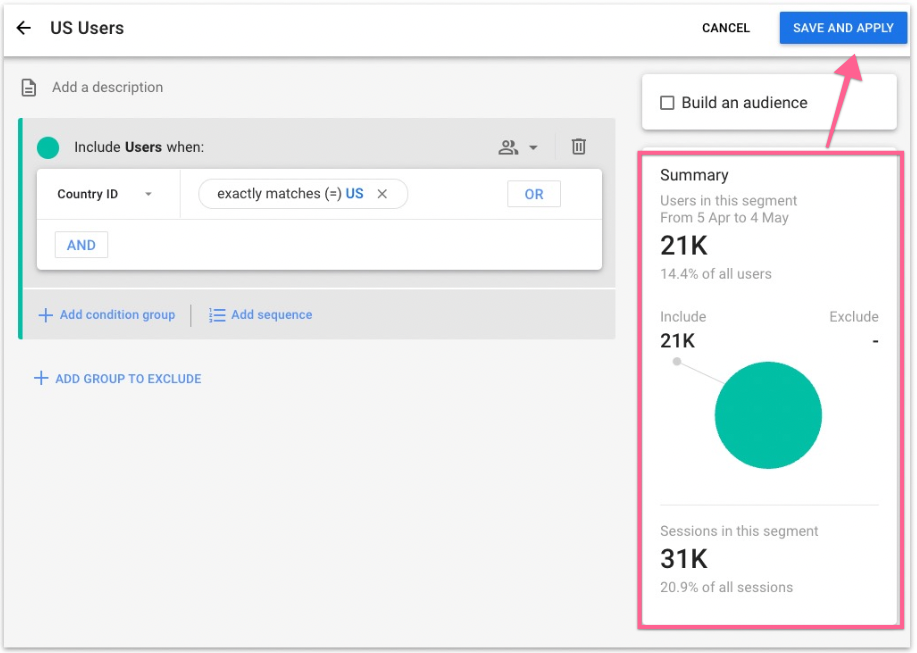Enable the Build an audience checkbox

coord(667,103)
